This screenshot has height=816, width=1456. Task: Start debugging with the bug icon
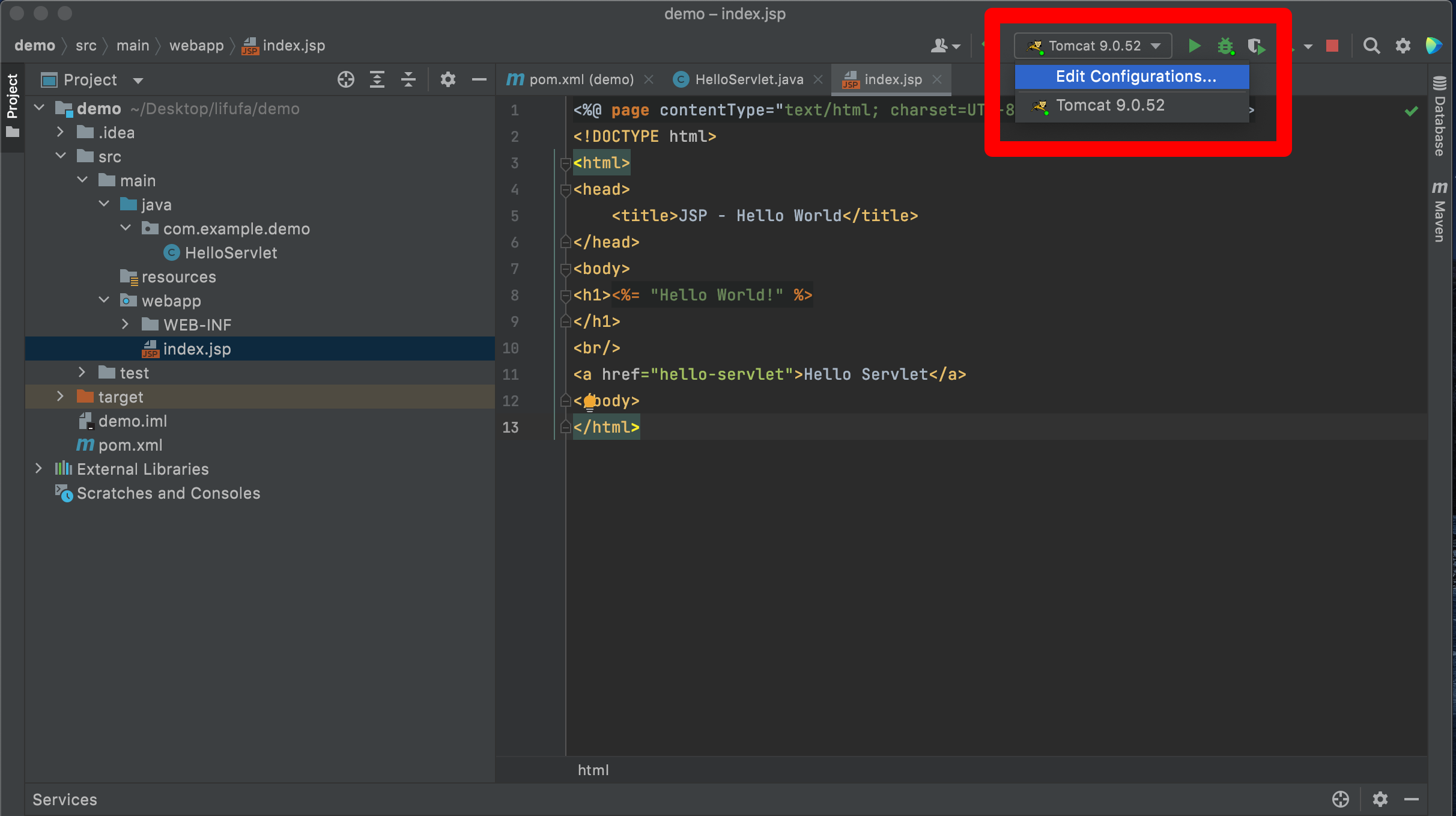click(x=1225, y=46)
